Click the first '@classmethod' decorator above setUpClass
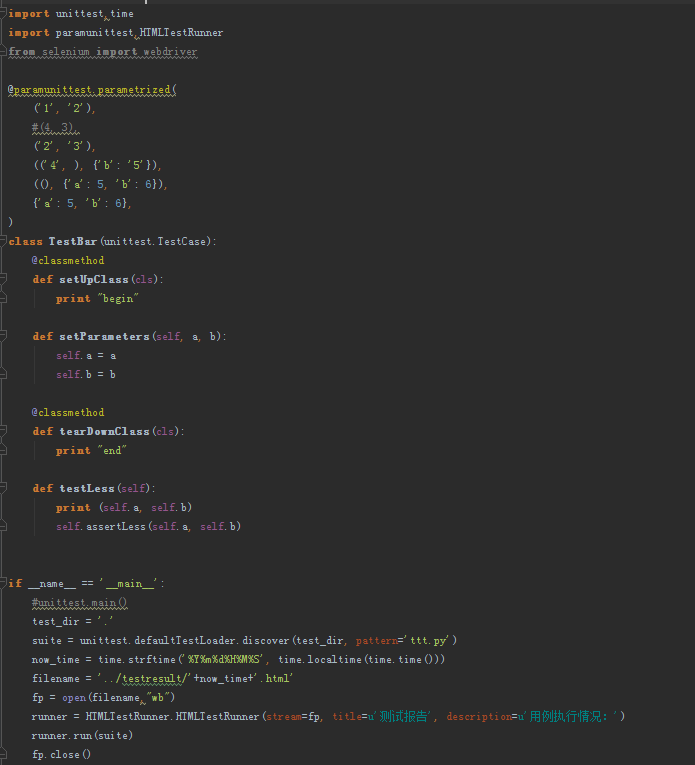The height and width of the screenshot is (765, 695). 68,261
